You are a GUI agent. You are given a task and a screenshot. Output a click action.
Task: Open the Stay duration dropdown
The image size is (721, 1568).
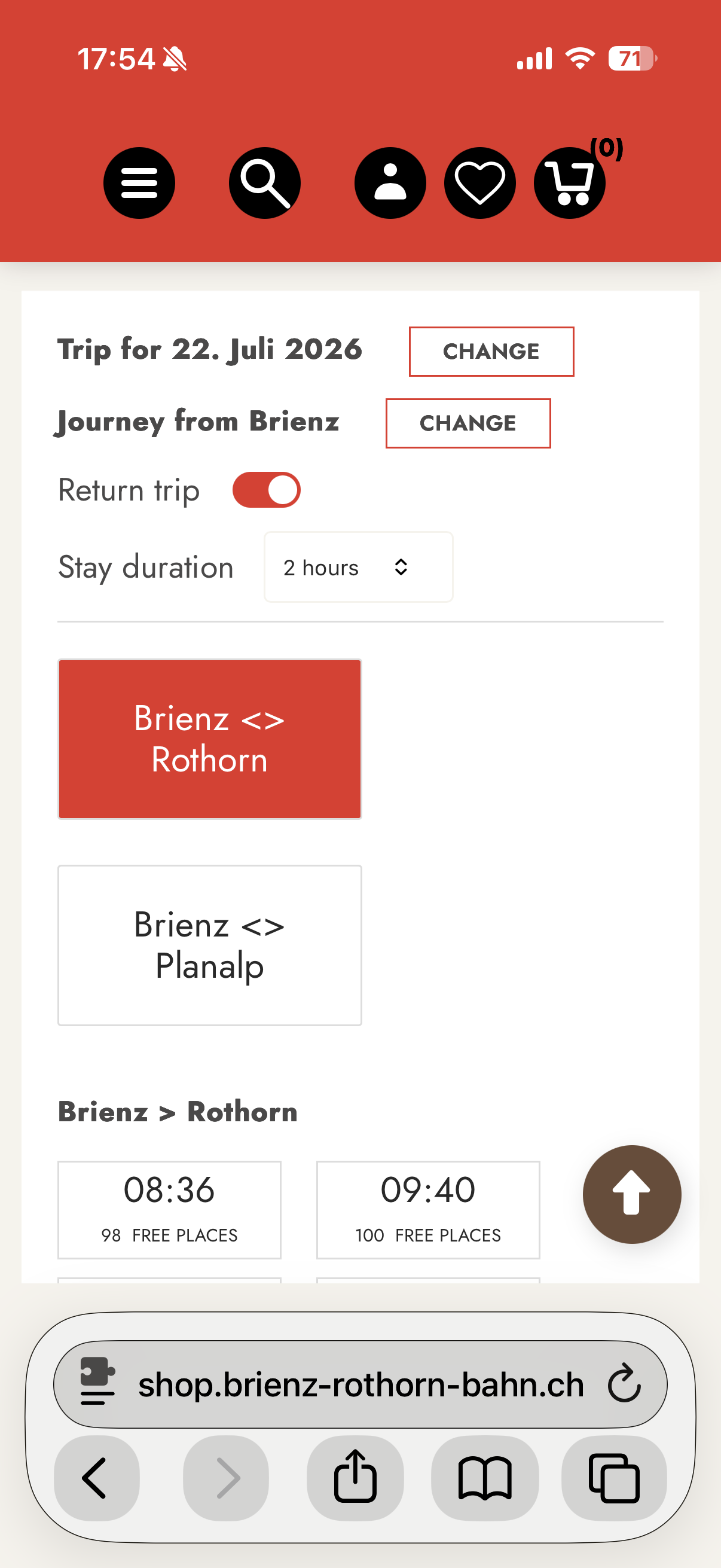click(358, 568)
